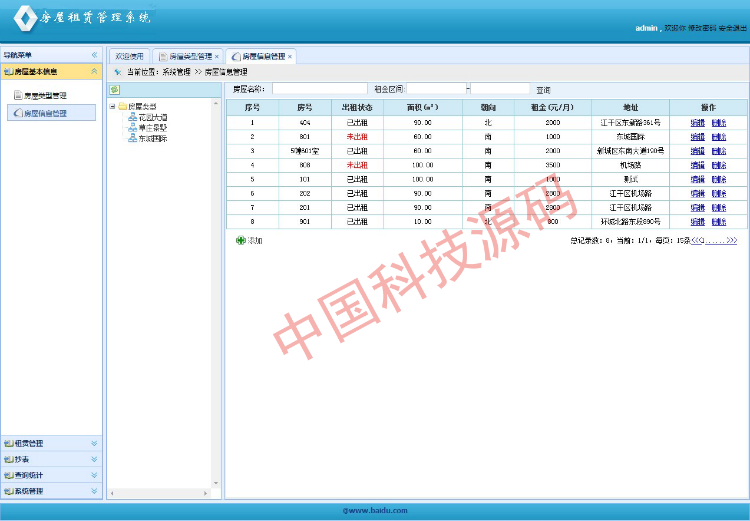750x521 pixels.
Task: Click 编辑 for room 404
Action: pos(698,123)
